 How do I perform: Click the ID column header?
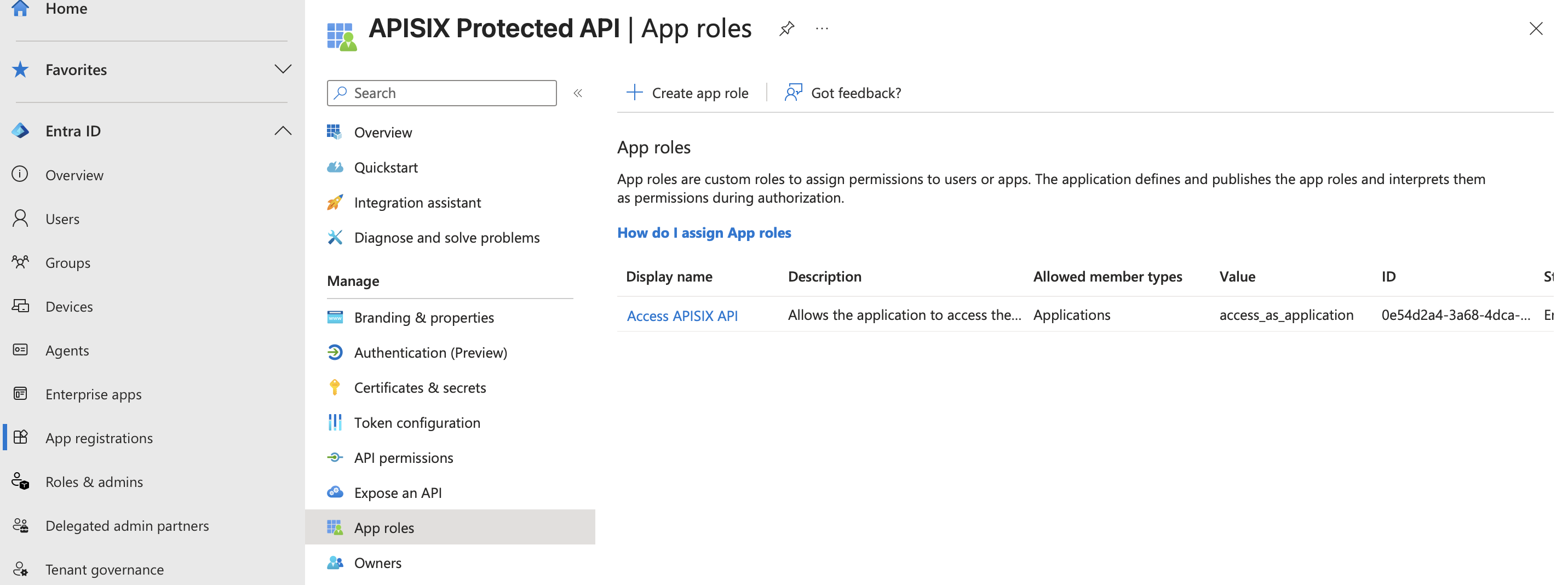click(x=1388, y=277)
